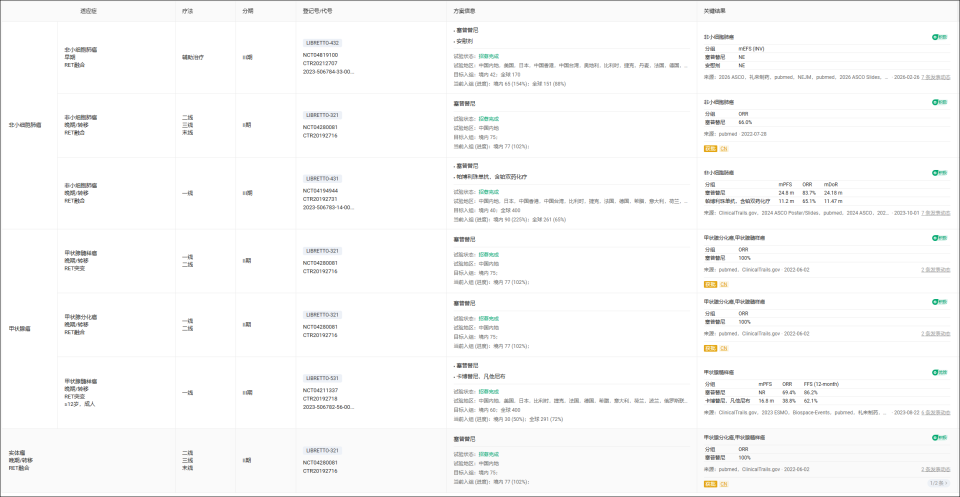The image size is (960, 497).
Task: Click the mPFS value 16.8 m
Action: [767, 400]
